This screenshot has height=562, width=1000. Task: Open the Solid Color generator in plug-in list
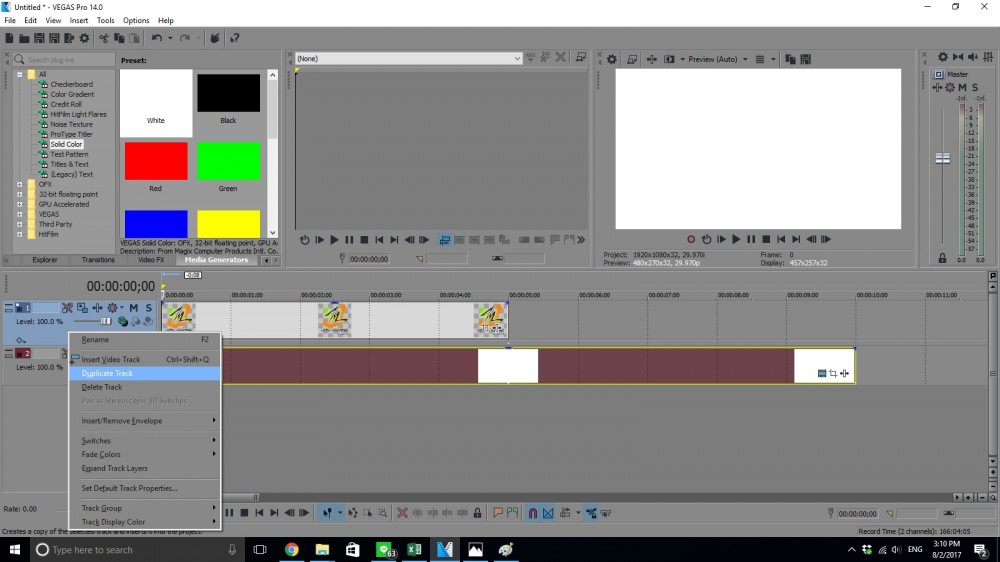click(x=66, y=144)
